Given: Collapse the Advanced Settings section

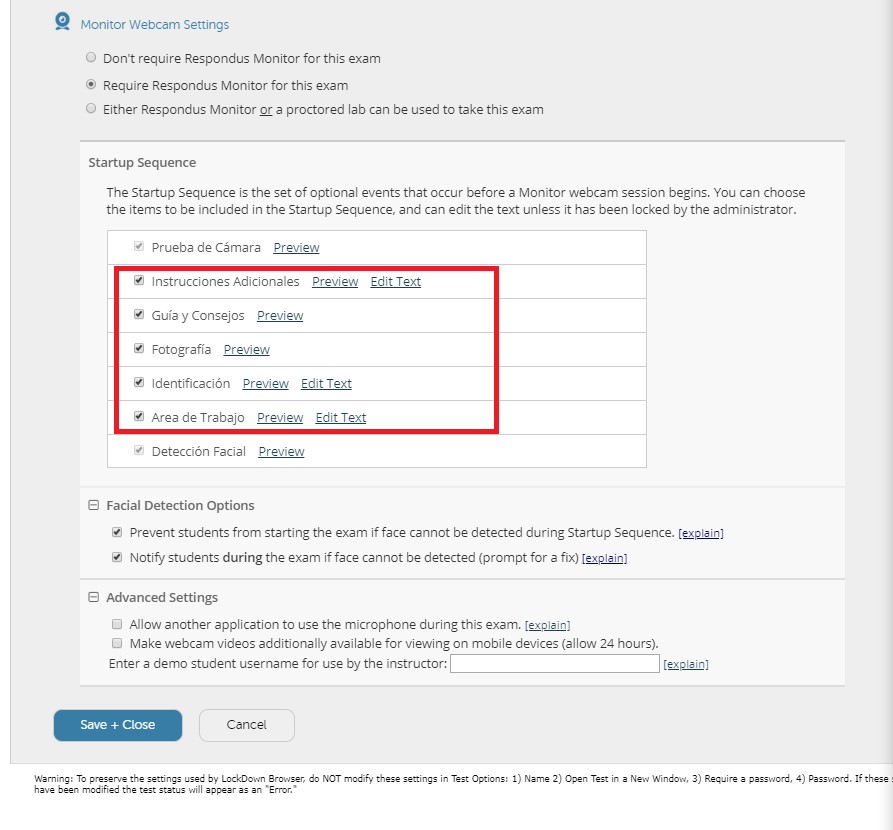Looking at the screenshot, I should tap(94, 598).
